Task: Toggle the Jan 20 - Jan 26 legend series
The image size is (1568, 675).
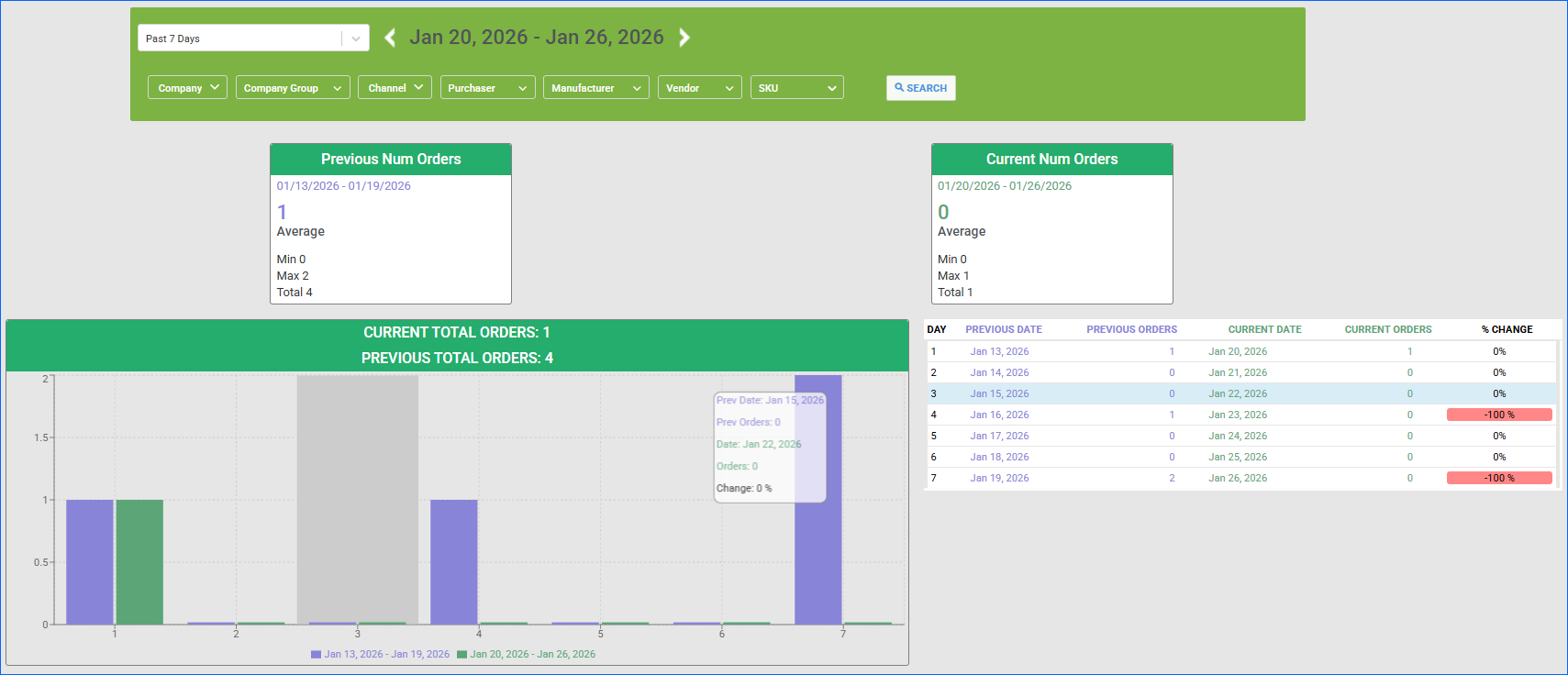Action: 526,655
